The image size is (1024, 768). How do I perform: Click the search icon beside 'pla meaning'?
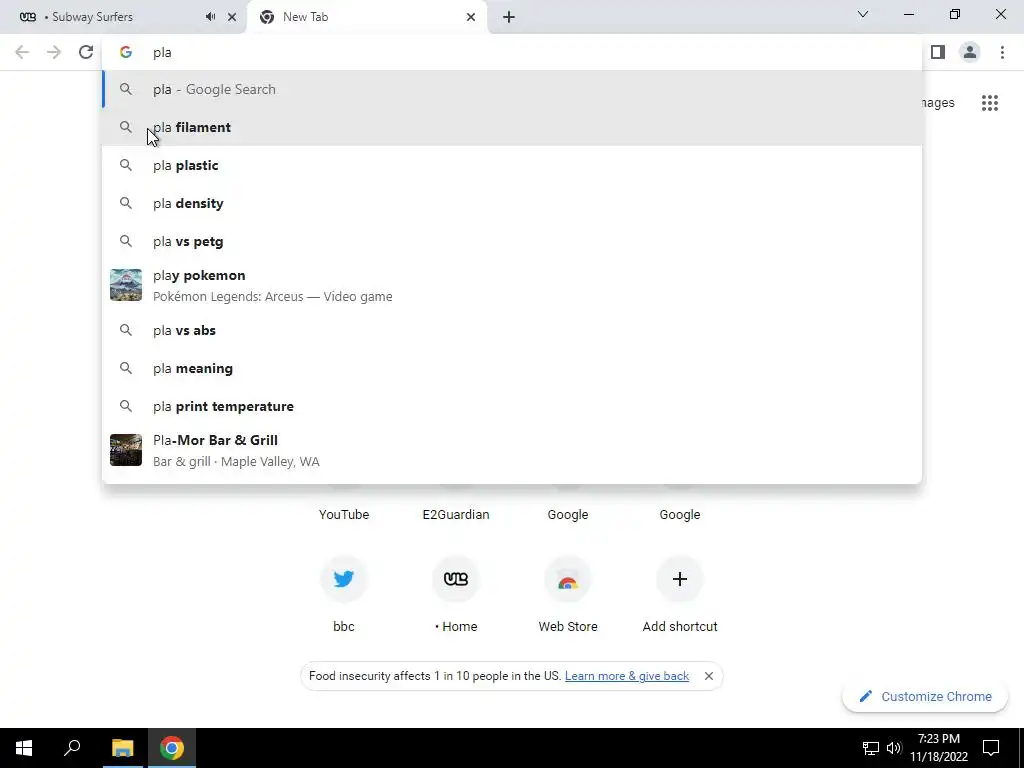pyautogui.click(x=126, y=368)
